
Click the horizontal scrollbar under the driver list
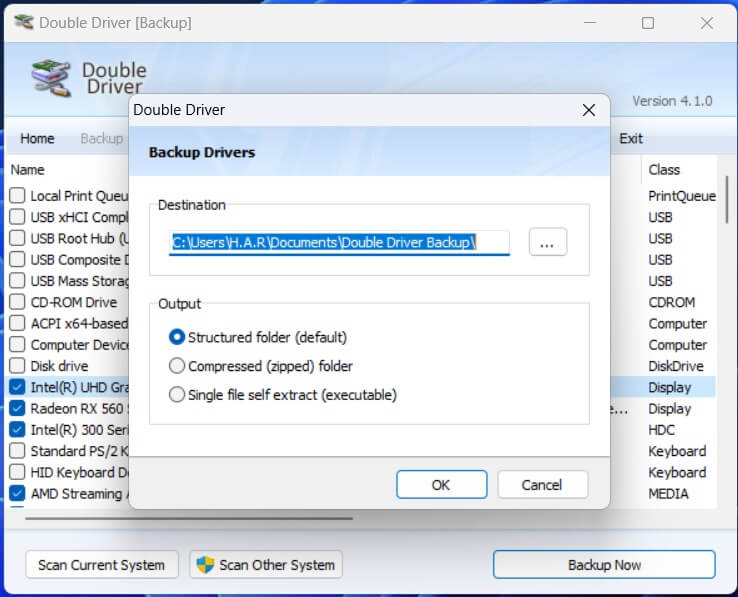(x=189, y=518)
